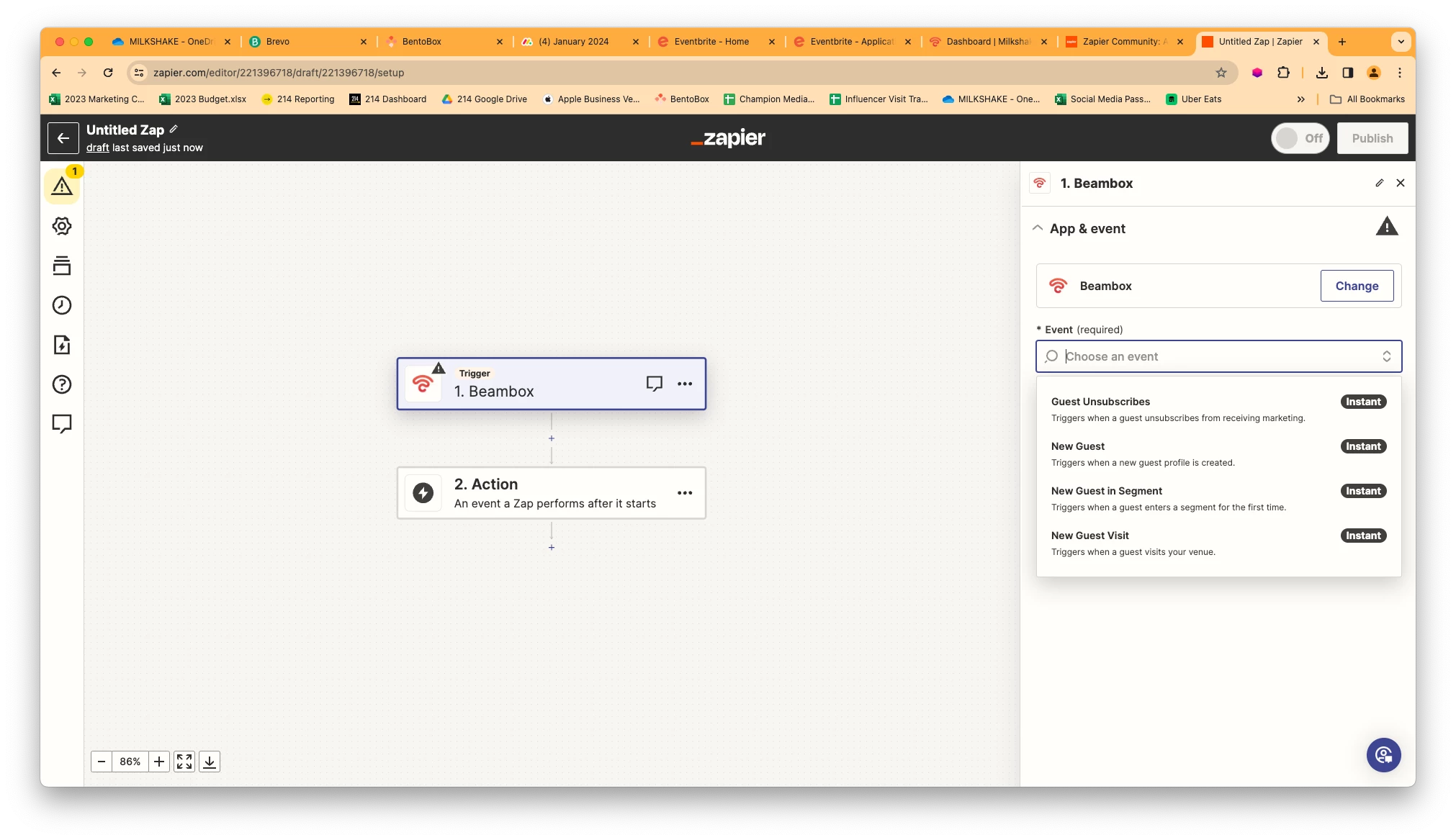Open Zap details file icon in sidebar
Viewport: 1456px width, 840px height.
(62, 345)
